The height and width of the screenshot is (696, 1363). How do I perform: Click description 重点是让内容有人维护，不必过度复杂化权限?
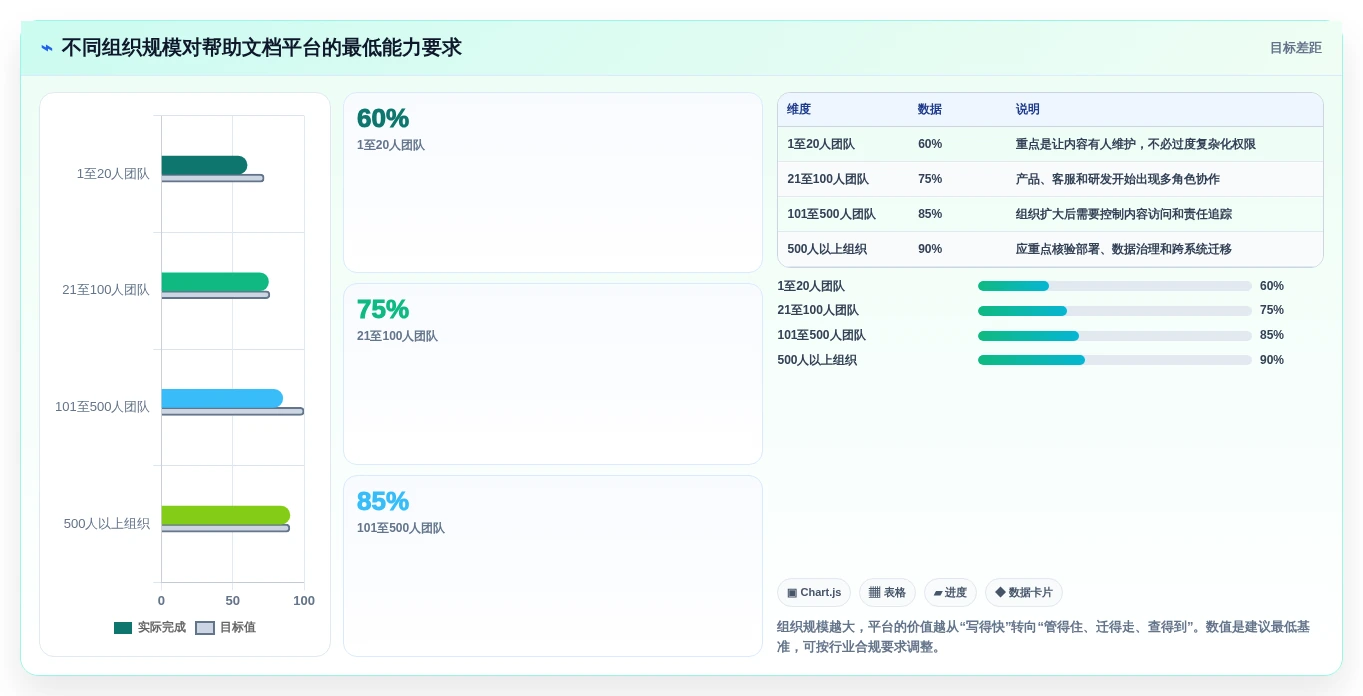1136,144
